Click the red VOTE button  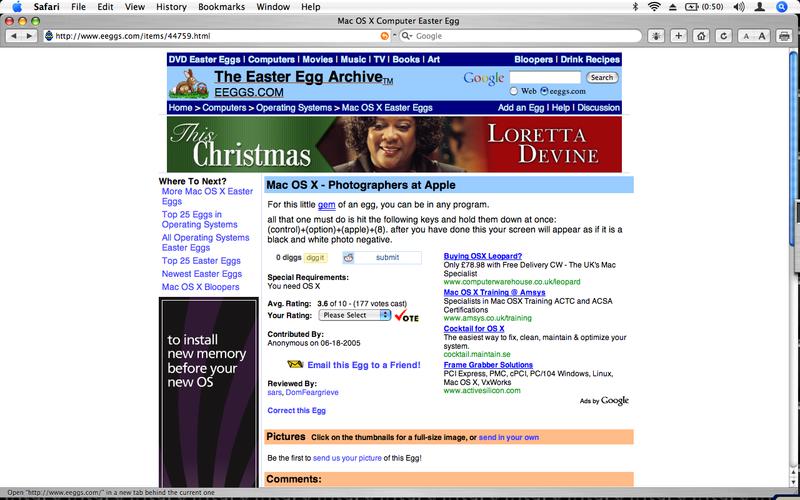pos(406,316)
